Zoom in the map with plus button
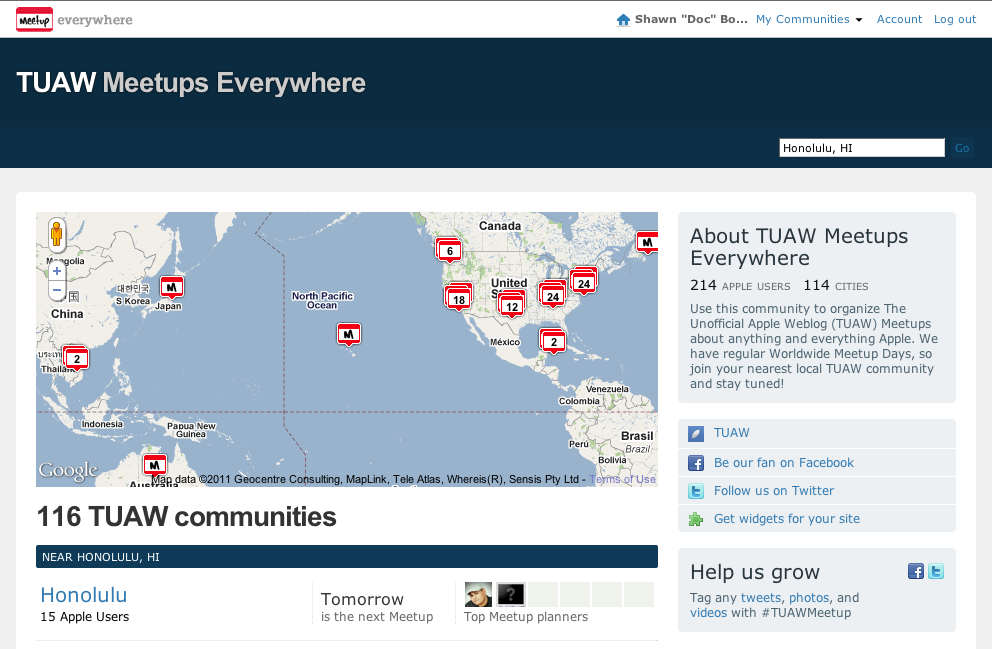 [x=57, y=271]
